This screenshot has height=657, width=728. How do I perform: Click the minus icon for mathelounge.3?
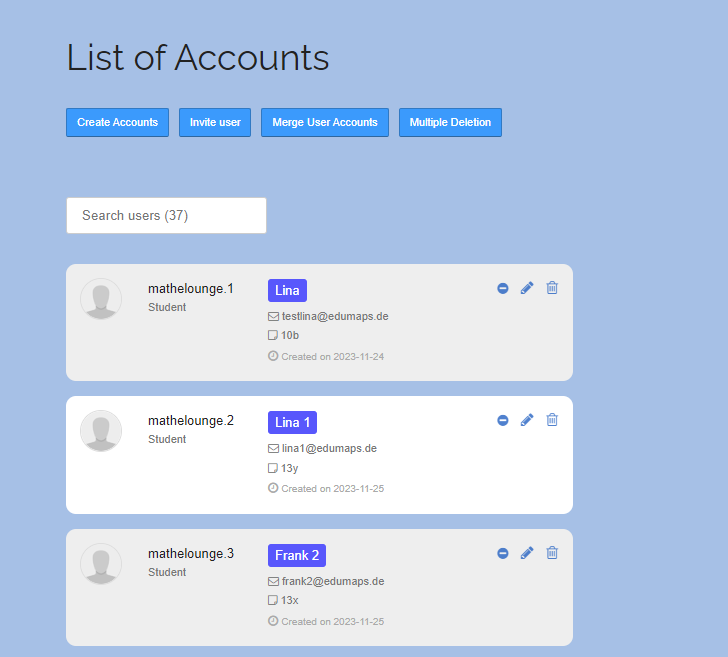pyautogui.click(x=503, y=553)
